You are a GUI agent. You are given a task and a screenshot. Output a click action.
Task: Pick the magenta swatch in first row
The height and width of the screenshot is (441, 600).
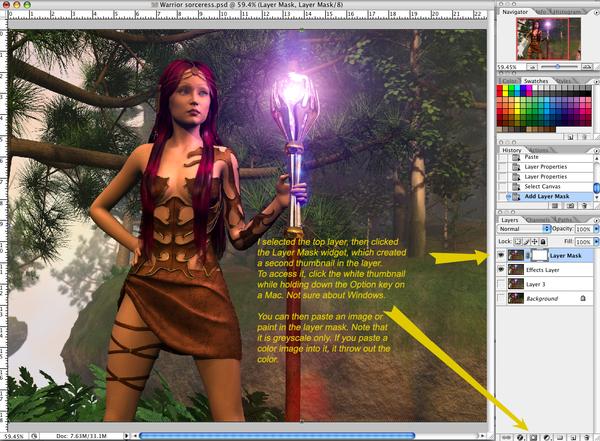528,88
